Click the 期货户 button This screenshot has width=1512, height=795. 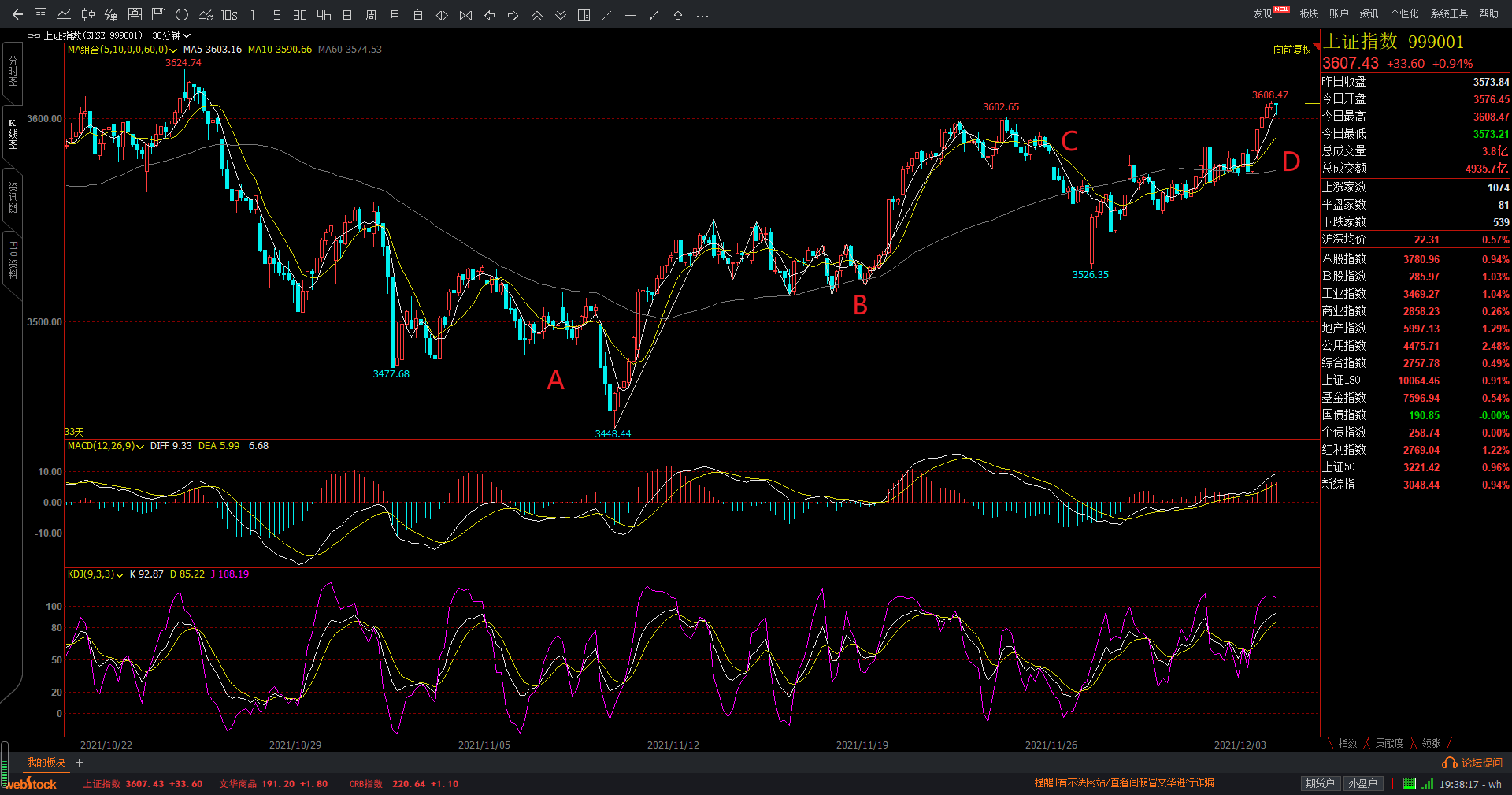1320,783
